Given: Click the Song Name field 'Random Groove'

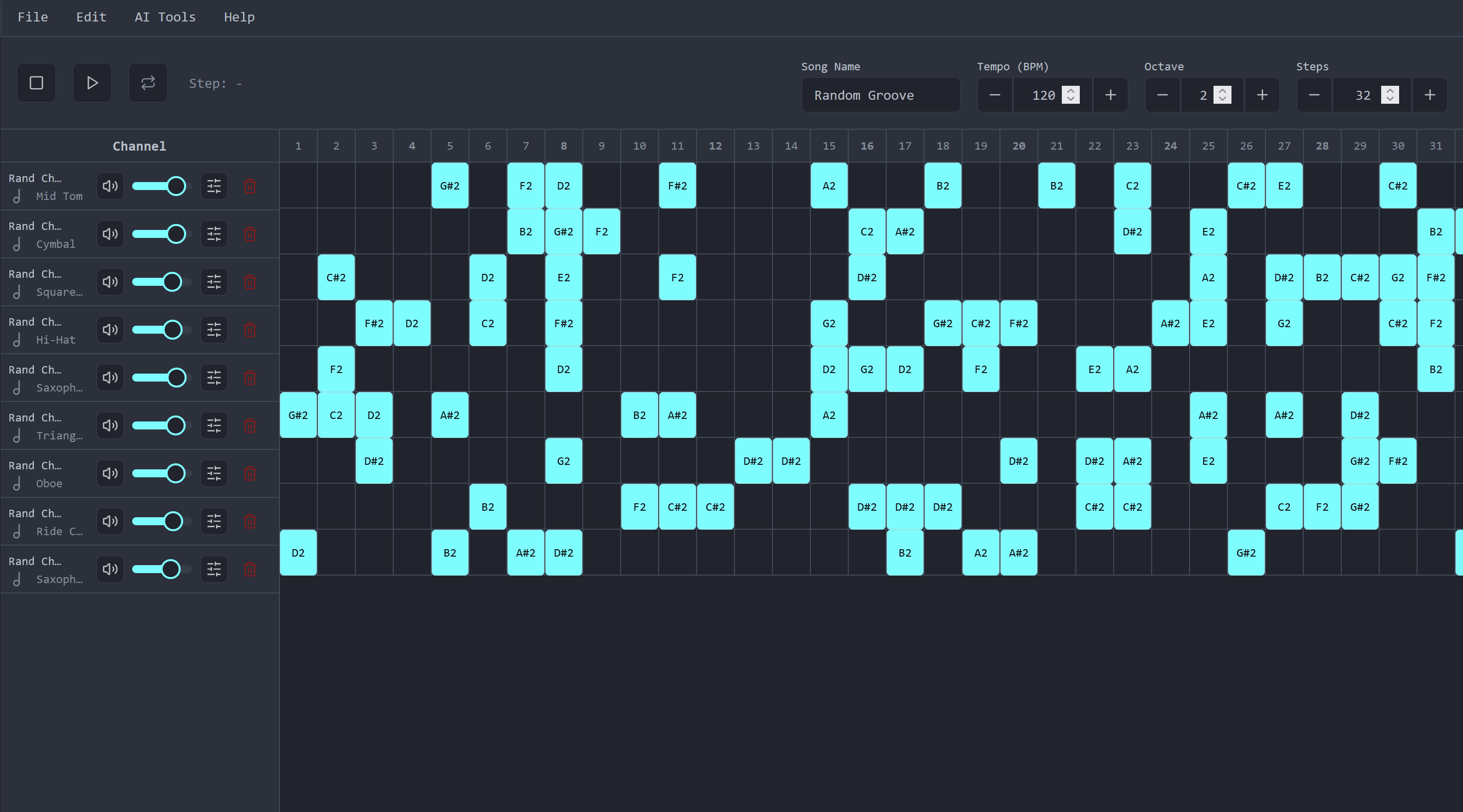Looking at the screenshot, I should 880,95.
